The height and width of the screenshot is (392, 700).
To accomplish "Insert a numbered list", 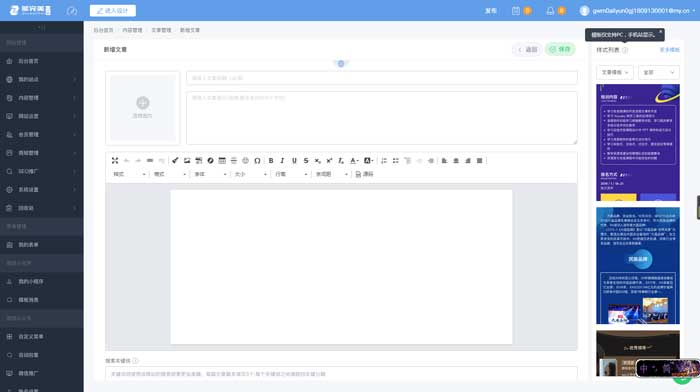I will (x=384, y=161).
